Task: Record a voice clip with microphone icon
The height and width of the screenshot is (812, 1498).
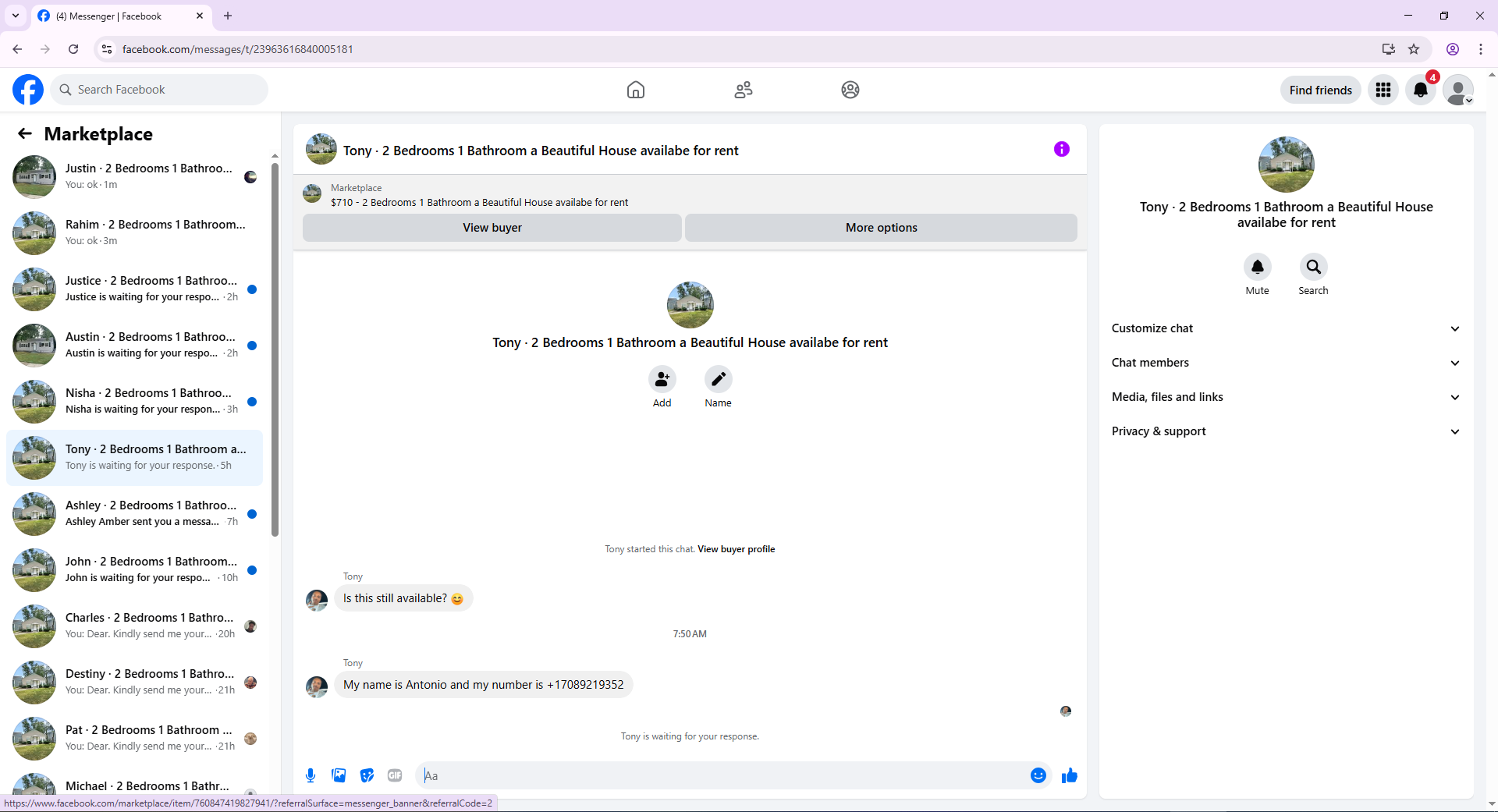Action: click(311, 775)
